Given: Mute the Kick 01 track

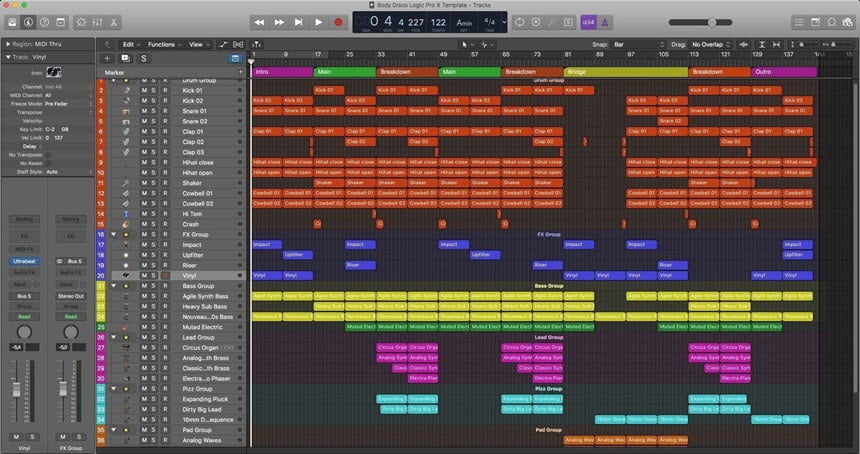Looking at the screenshot, I should (x=144, y=90).
